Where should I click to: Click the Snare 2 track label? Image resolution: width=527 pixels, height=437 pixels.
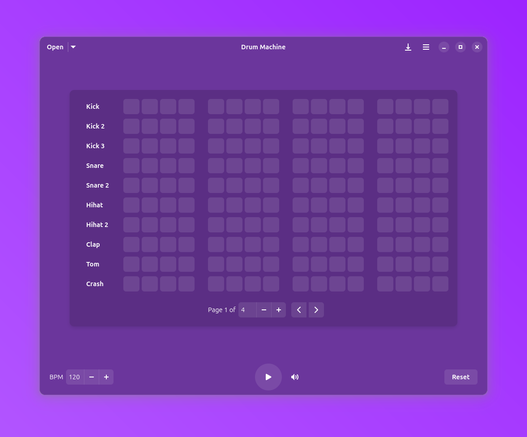coord(97,186)
